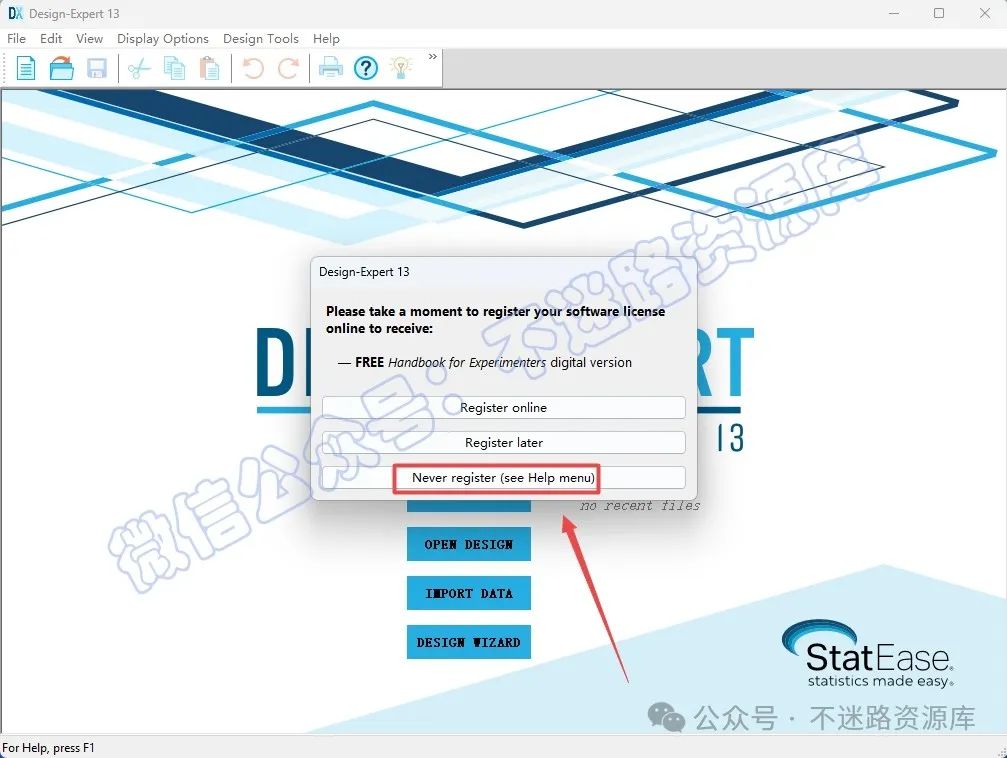Minimize the Design-Expert 13 window
1007x758 pixels.
point(893,13)
